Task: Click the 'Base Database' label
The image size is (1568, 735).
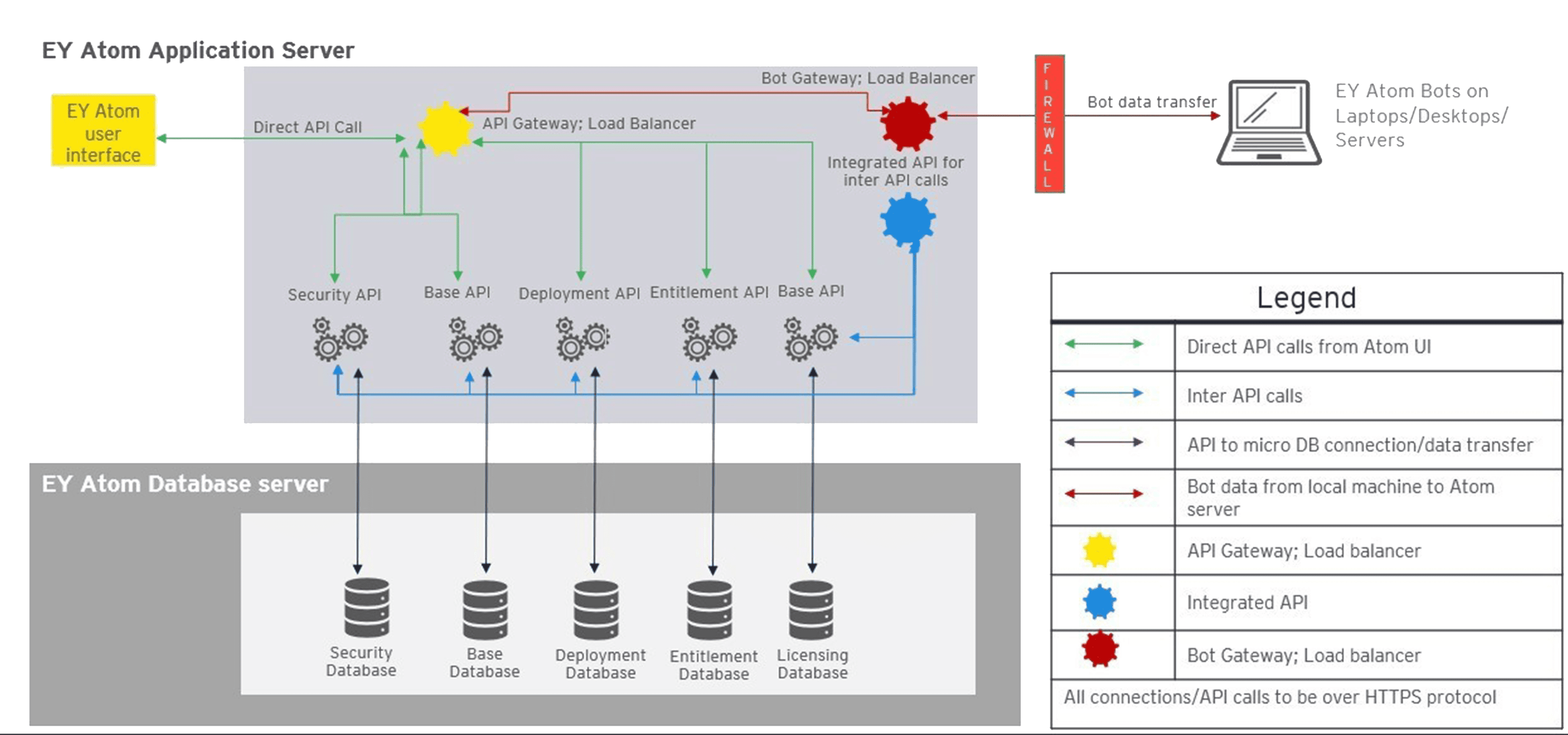Action: [485, 663]
